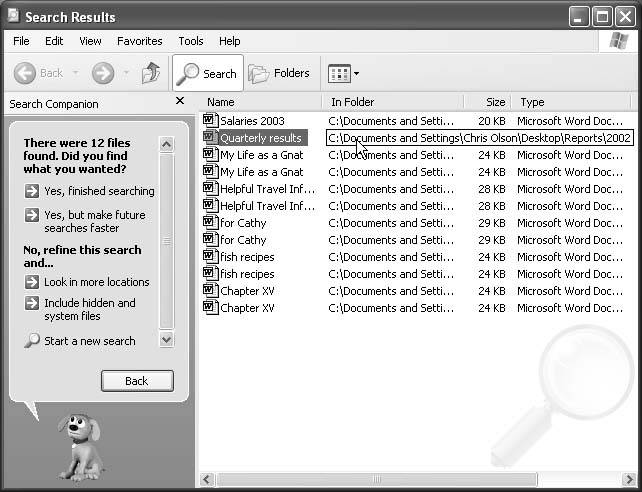642x492 pixels.
Task: Open Back button history dropdown arrow
Action: click(73, 73)
